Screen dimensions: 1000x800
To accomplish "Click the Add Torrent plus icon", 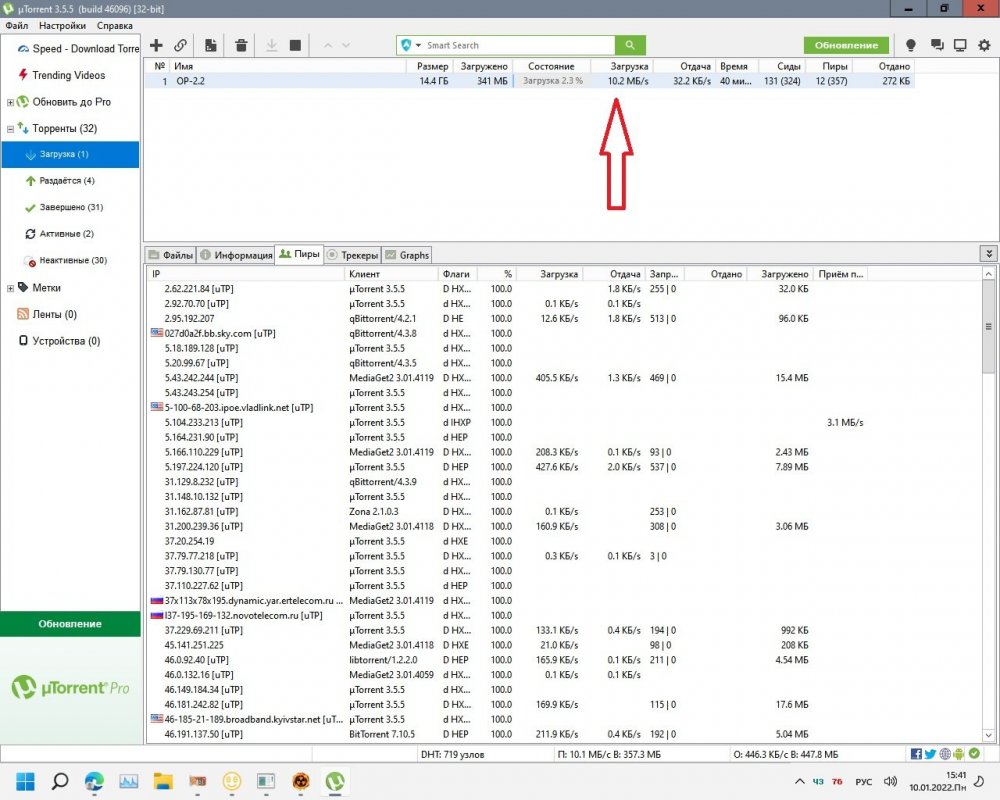I will [156, 45].
